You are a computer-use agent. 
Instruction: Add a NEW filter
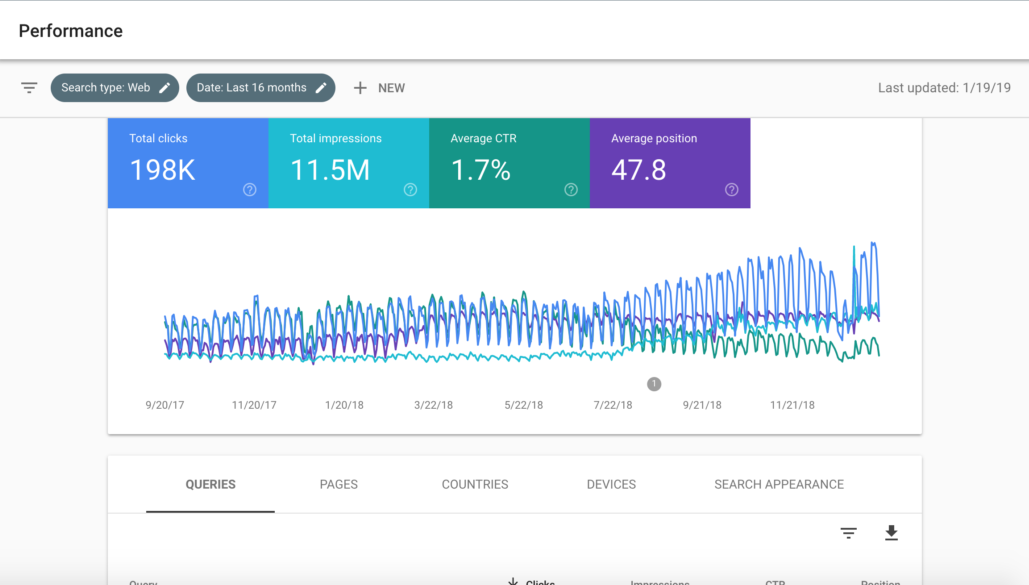(x=379, y=88)
